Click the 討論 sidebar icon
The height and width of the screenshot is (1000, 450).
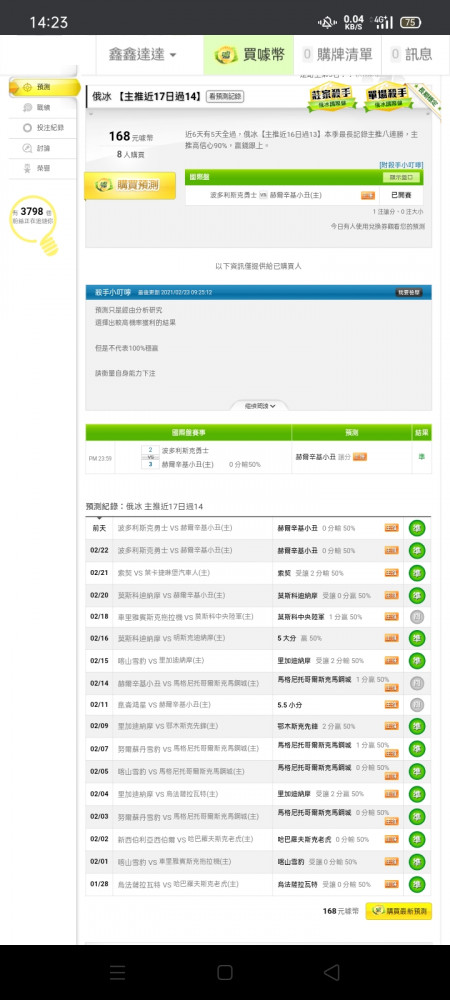[27, 148]
